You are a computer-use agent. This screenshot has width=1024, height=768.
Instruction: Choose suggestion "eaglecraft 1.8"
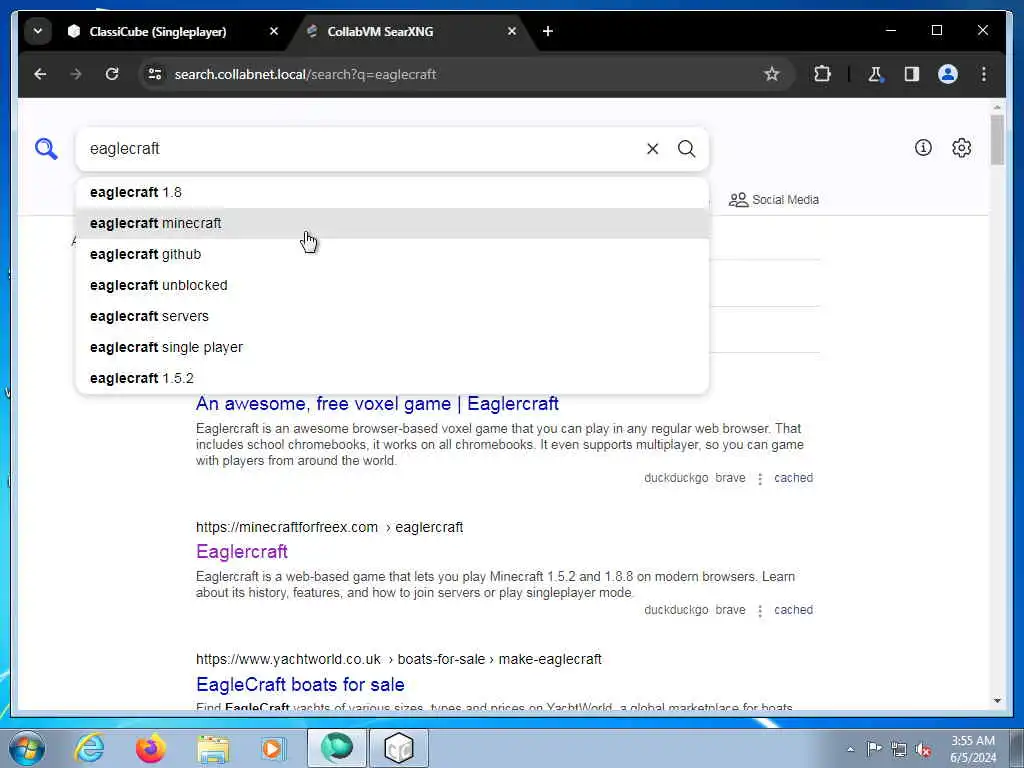point(392,193)
